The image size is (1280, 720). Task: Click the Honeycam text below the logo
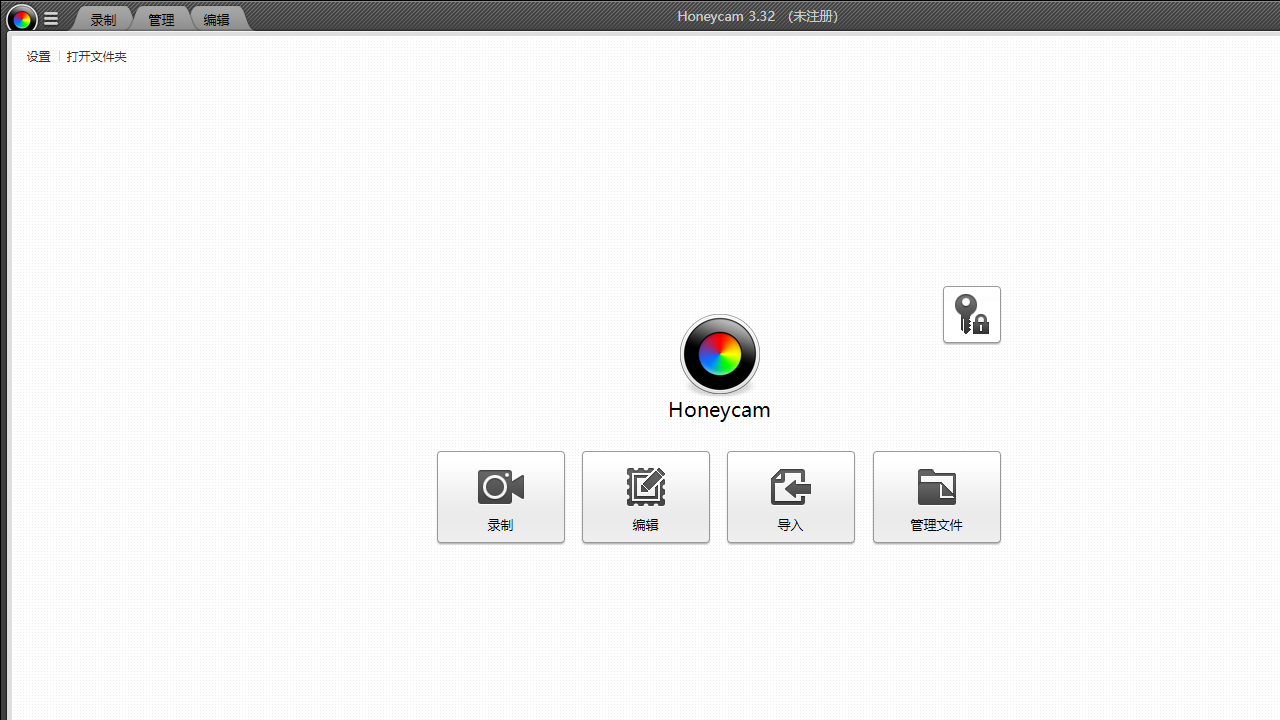pyautogui.click(x=719, y=410)
